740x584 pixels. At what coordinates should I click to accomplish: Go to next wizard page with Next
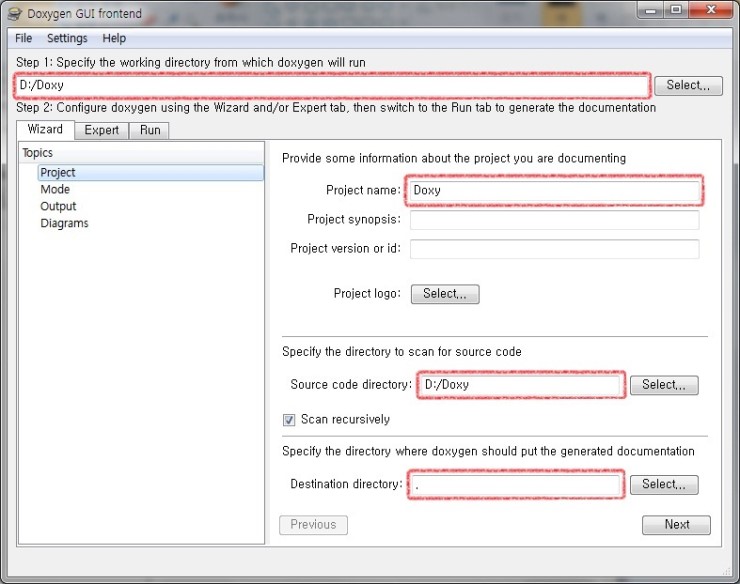coord(676,525)
